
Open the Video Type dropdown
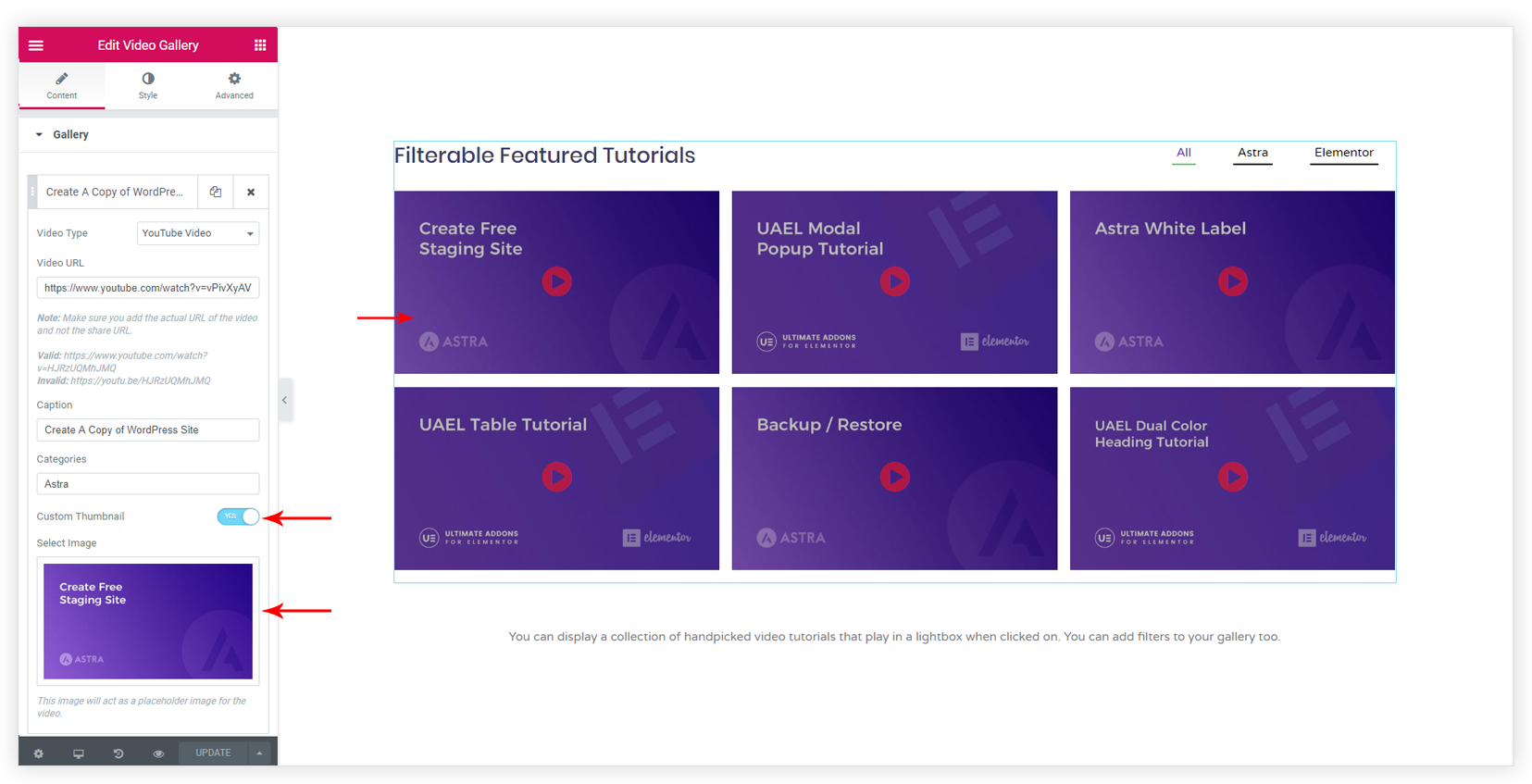pyautogui.click(x=198, y=233)
